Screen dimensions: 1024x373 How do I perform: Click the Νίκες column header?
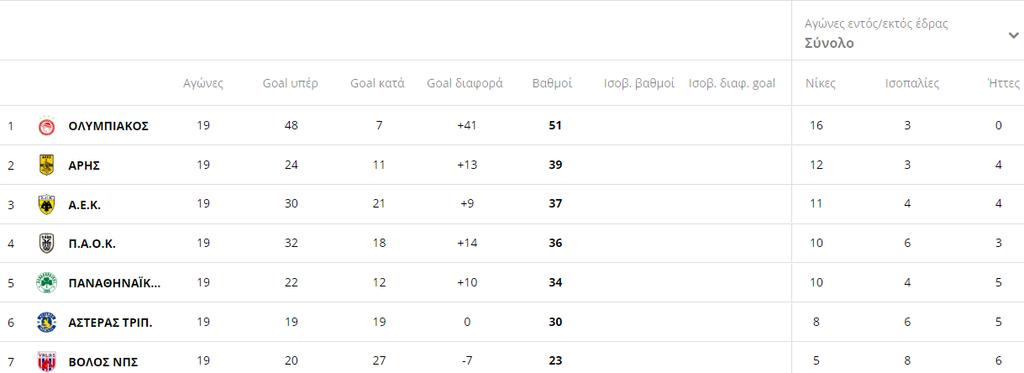coord(820,84)
